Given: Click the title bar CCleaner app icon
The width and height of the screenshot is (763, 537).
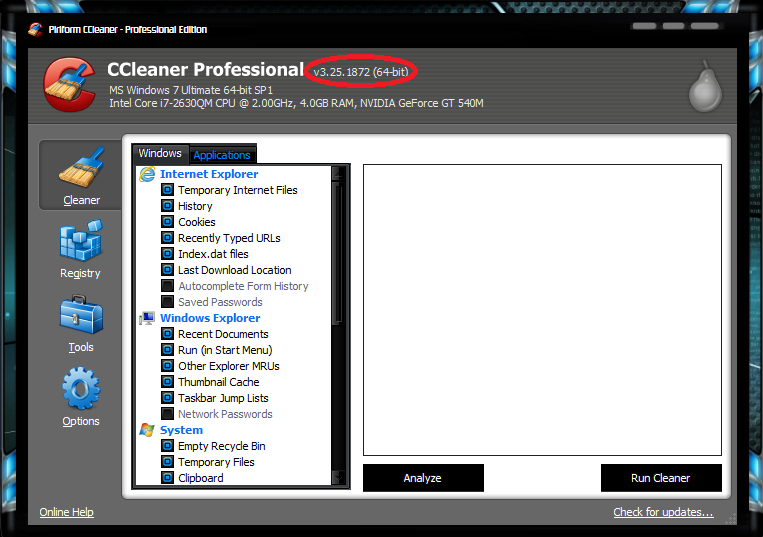Looking at the screenshot, I should click(35, 30).
